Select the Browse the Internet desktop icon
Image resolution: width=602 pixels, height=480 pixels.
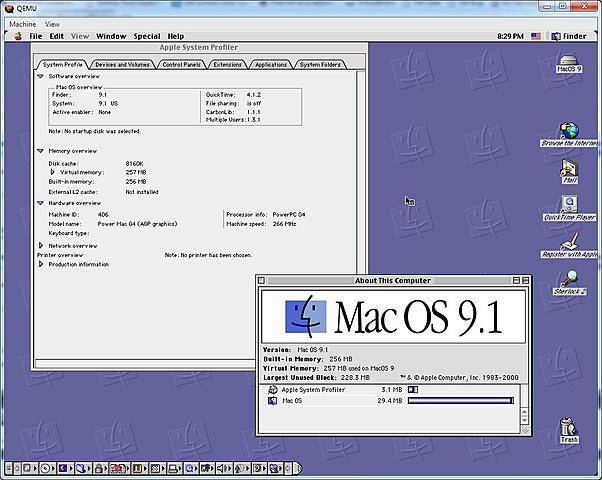click(570, 134)
